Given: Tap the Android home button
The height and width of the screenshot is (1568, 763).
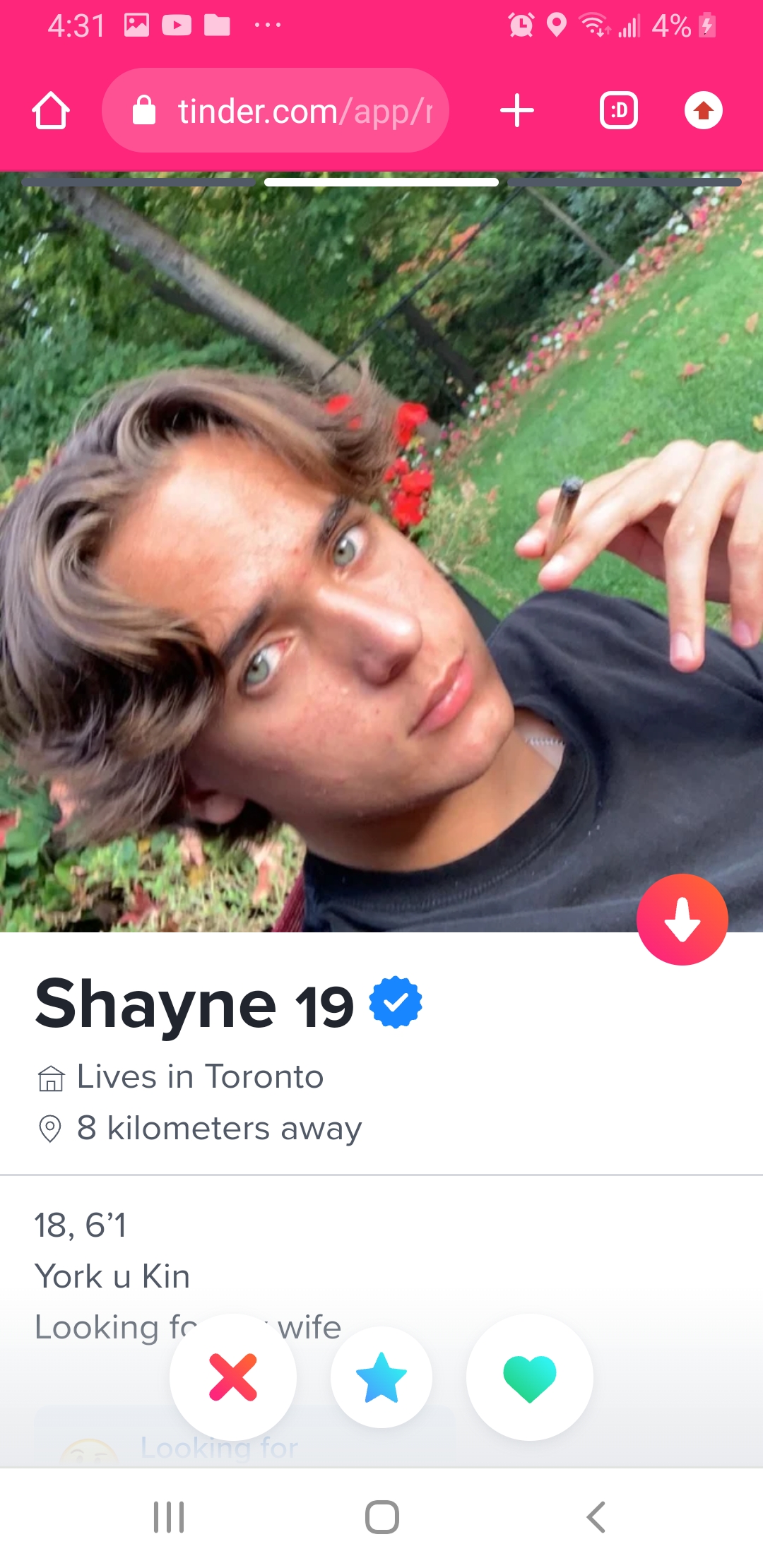Looking at the screenshot, I should tap(382, 1516).
